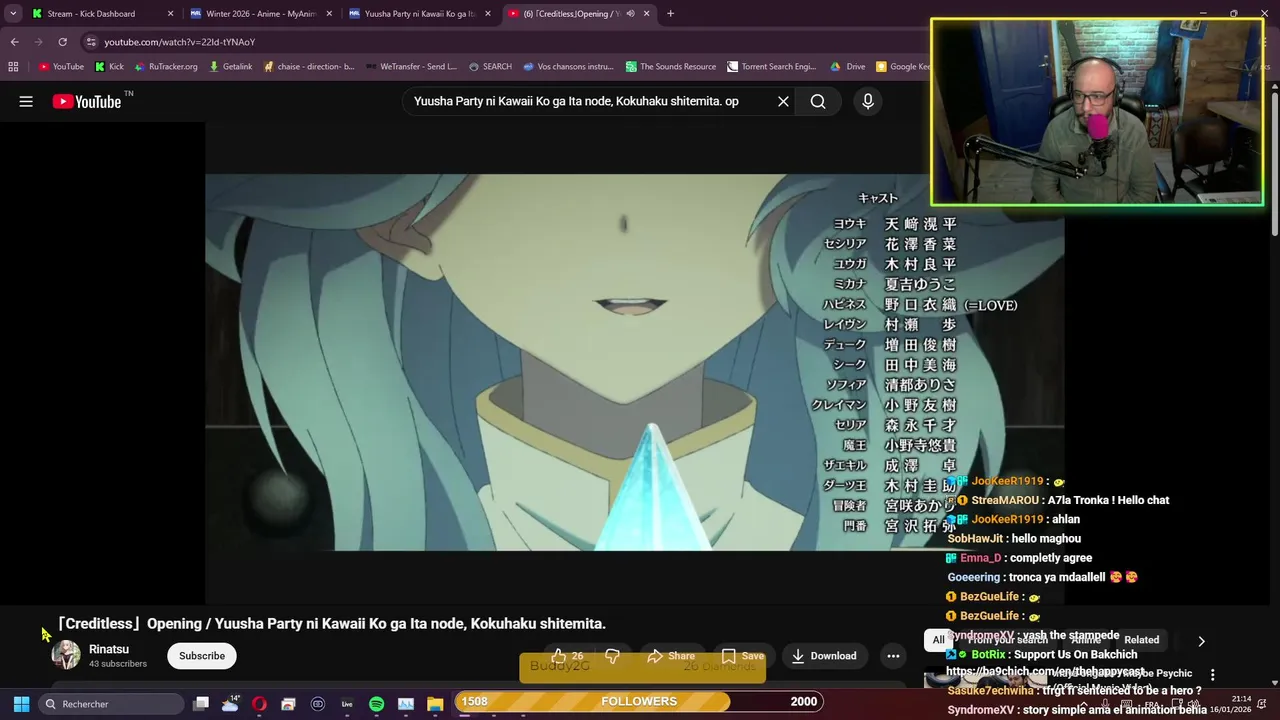Download the video
The height and width of the screenshot is (720, 1280).
click(824, 656)
